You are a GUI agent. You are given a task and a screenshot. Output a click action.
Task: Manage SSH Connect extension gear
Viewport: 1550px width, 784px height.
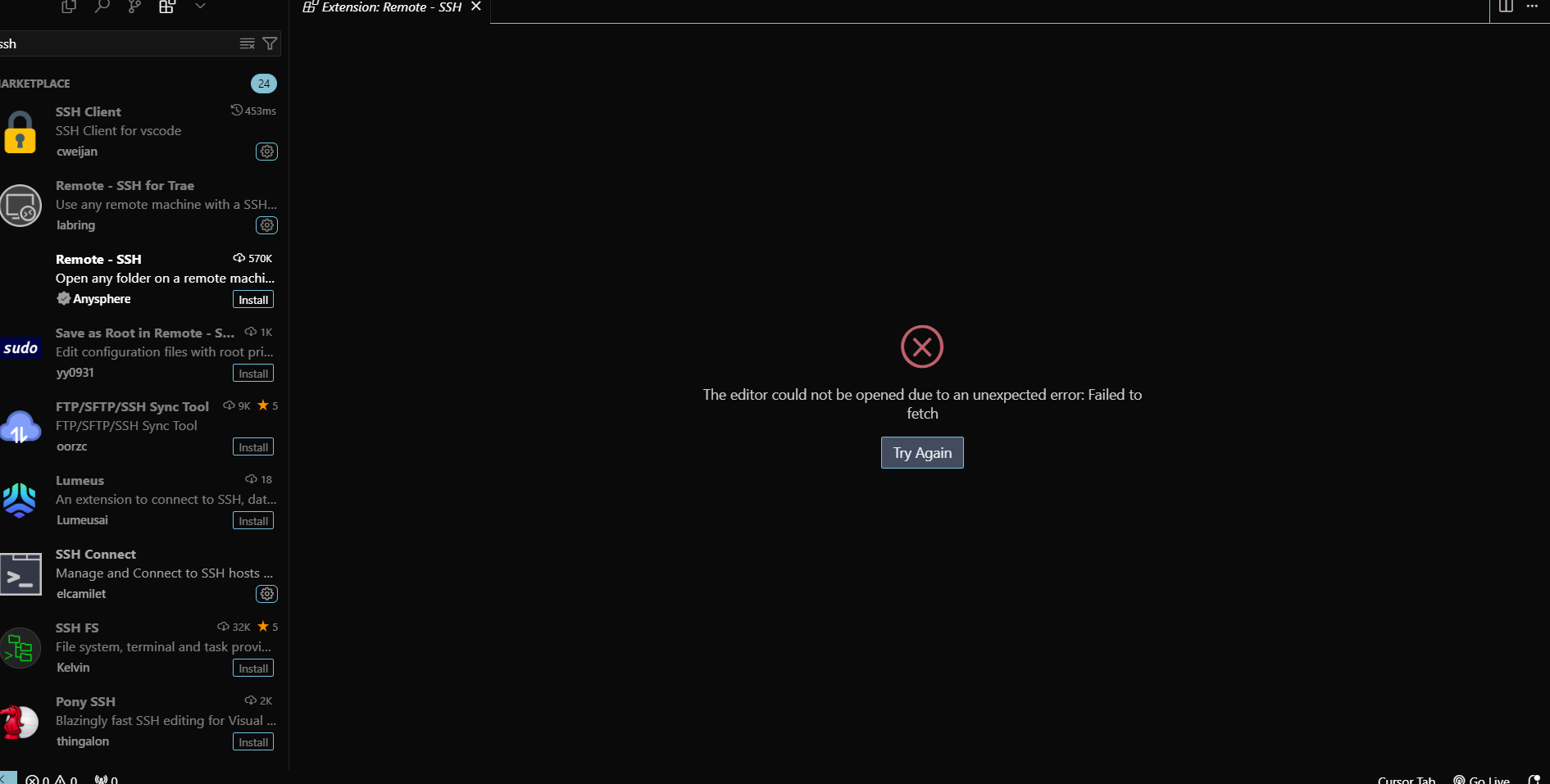[x=267, y=594]
